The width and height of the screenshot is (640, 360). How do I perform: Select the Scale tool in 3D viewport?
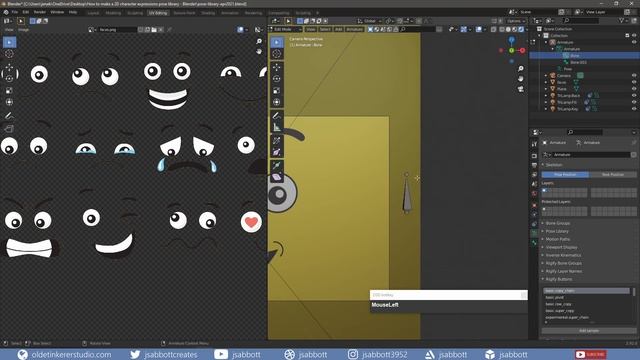[x=277, y=90]
